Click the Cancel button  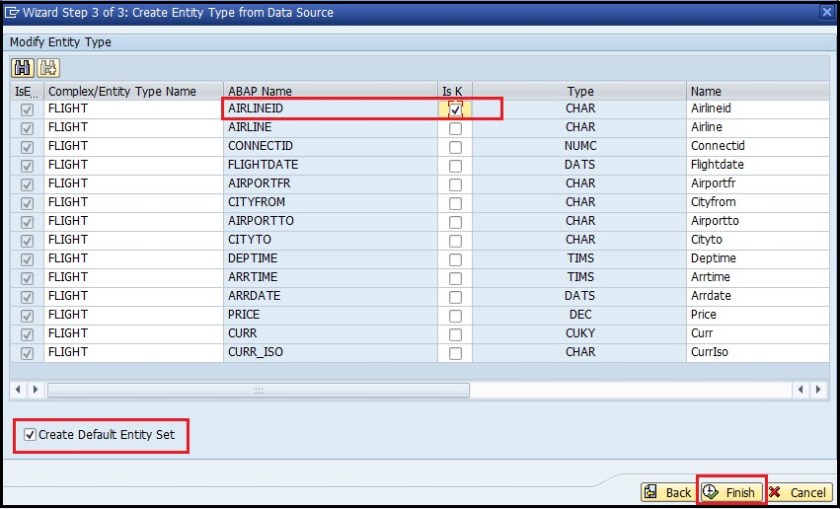coord(799,492)
